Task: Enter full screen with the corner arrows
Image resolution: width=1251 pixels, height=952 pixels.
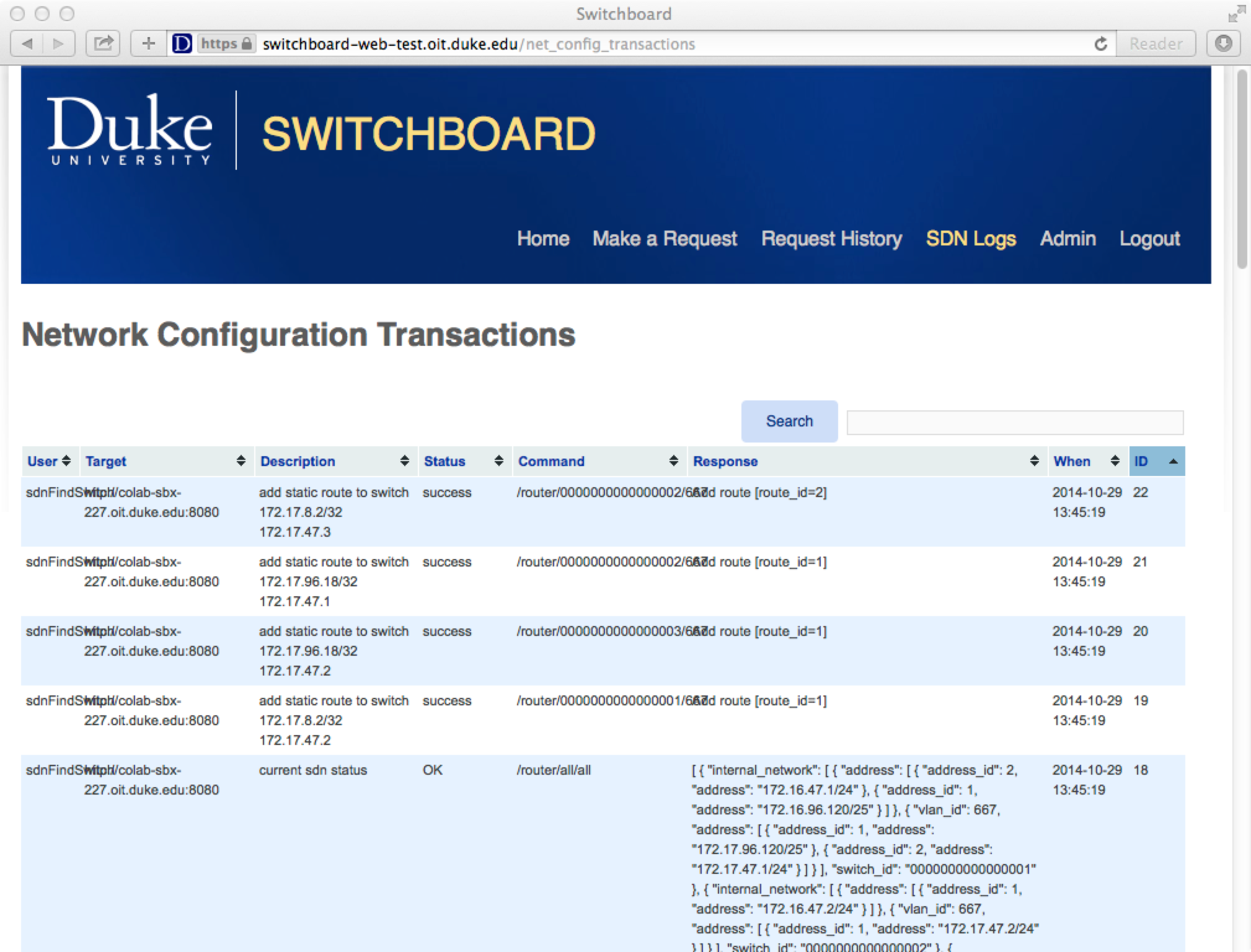Action: tap(1236, 14)
